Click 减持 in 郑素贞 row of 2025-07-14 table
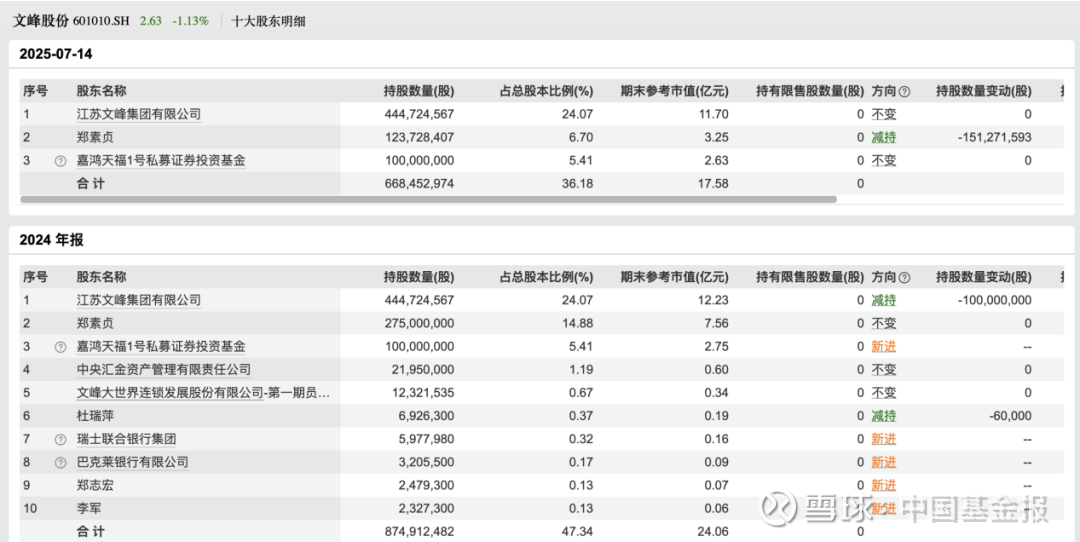Screen dimensions: 1080x542 884,137
